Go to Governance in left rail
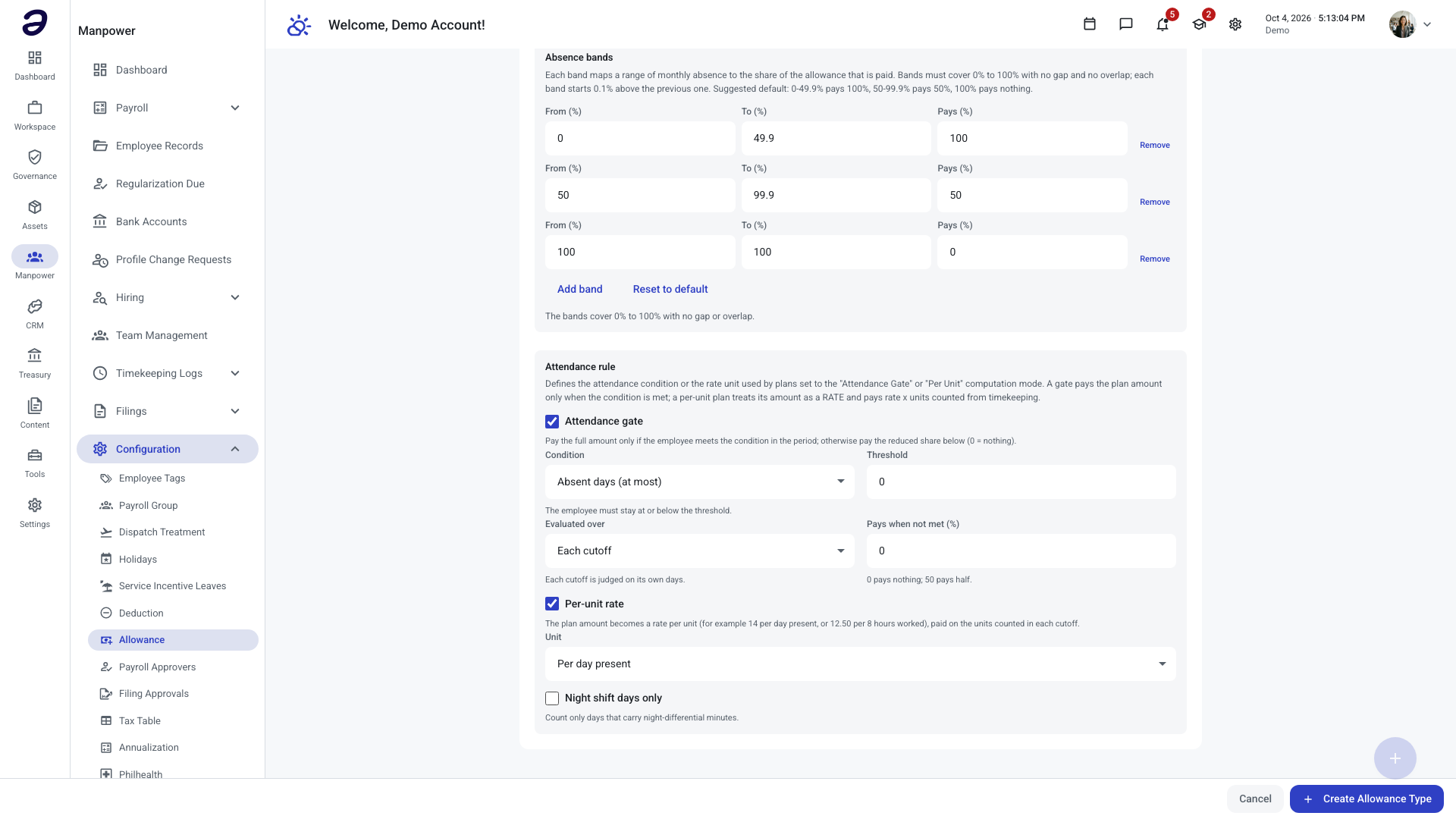The width and height of the screenshot is (1456, 819). coord(35,165)
